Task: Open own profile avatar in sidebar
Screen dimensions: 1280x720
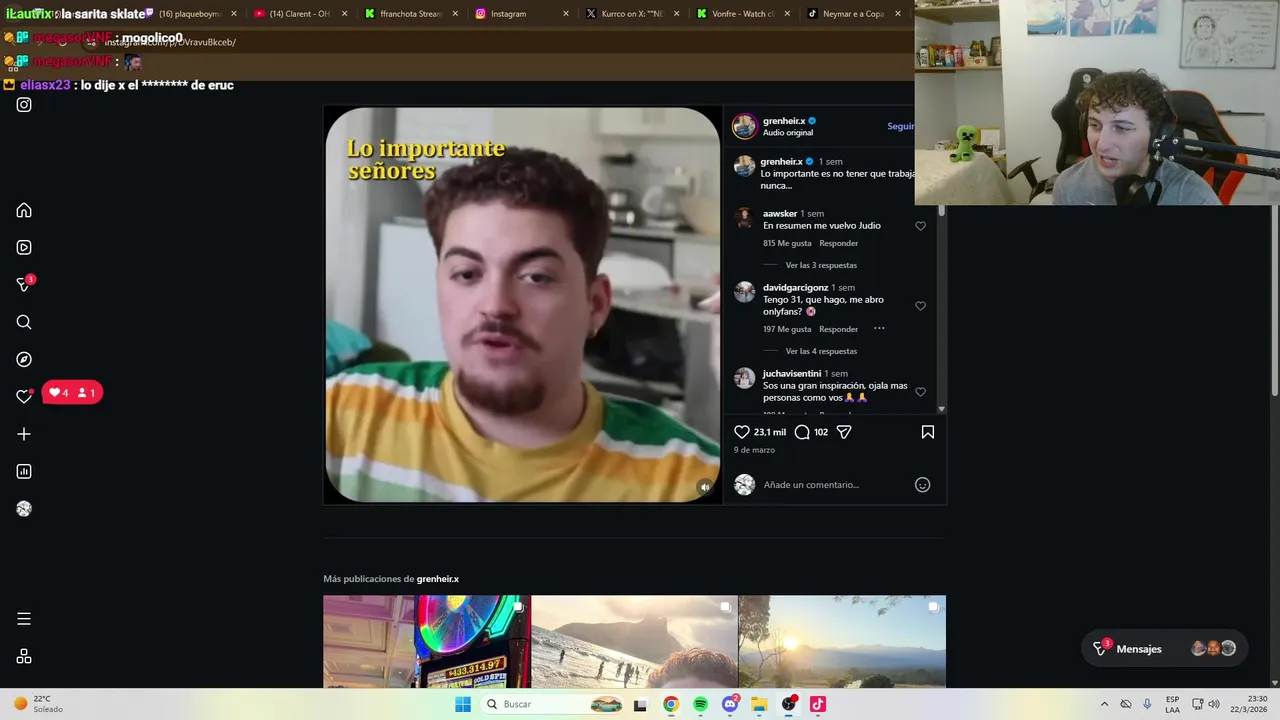Action: (x=24, y=509)
